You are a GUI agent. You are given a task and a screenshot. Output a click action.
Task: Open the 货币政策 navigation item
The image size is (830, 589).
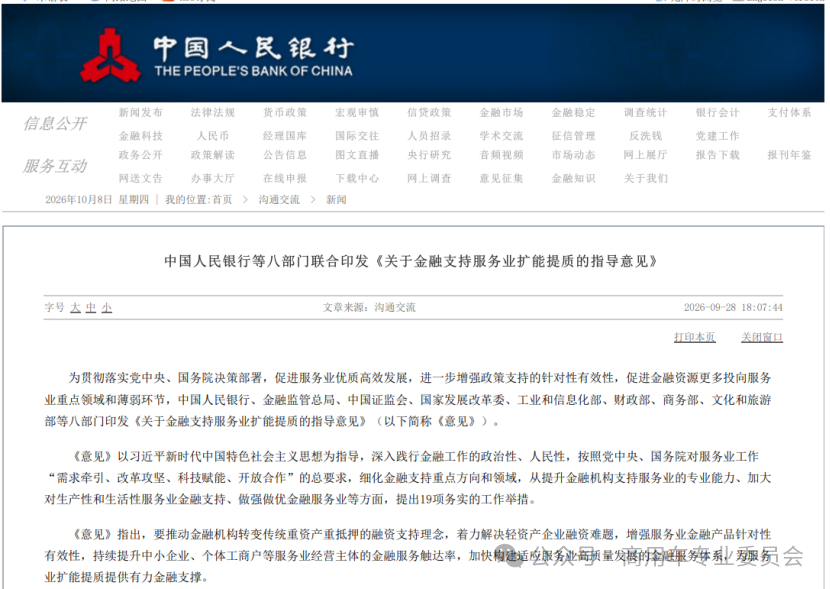click(285, 113)
